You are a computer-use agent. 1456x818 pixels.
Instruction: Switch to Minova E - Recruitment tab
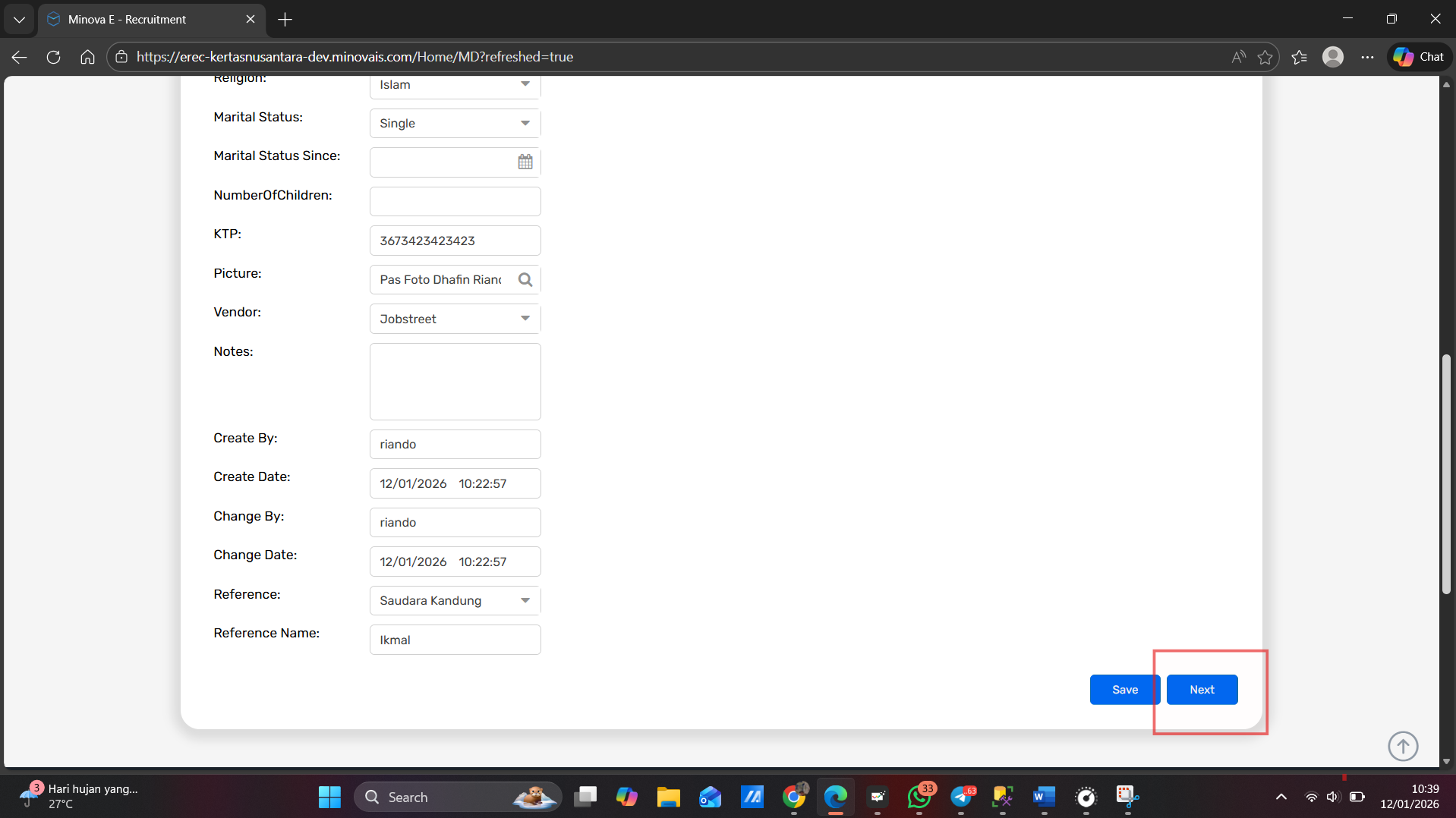point(144,20)
